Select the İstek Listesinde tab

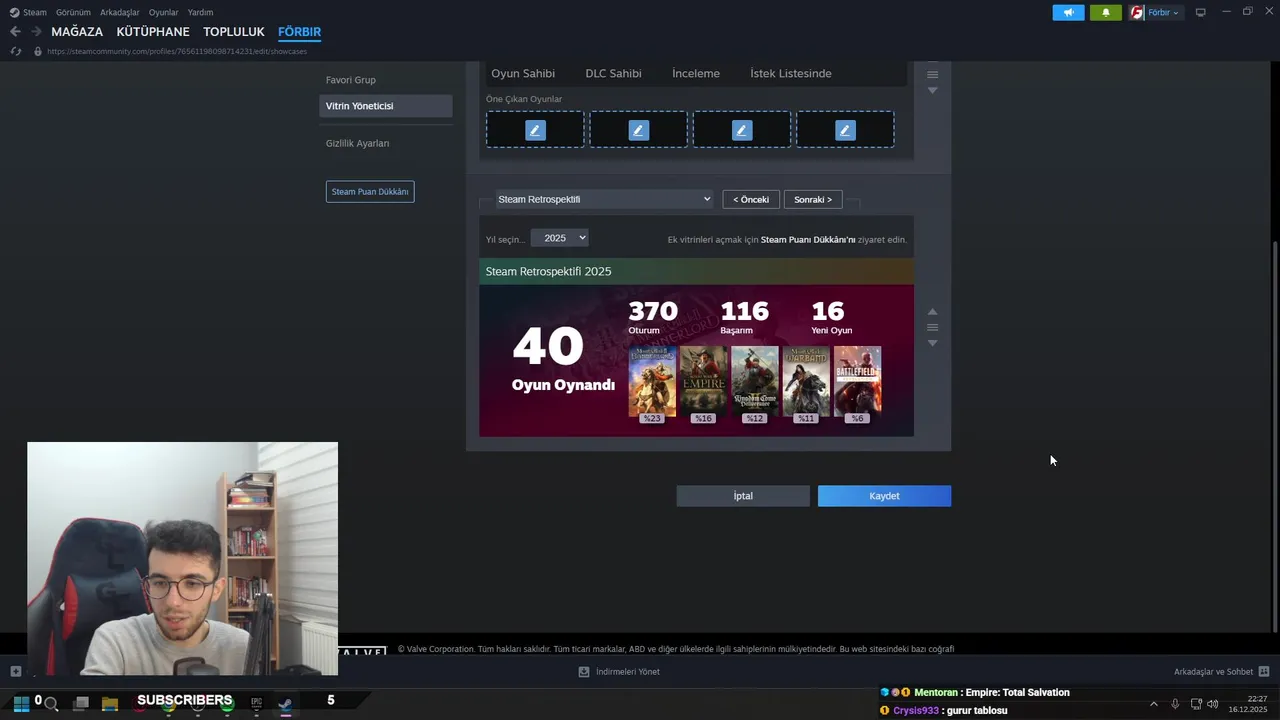pos(790,73)
